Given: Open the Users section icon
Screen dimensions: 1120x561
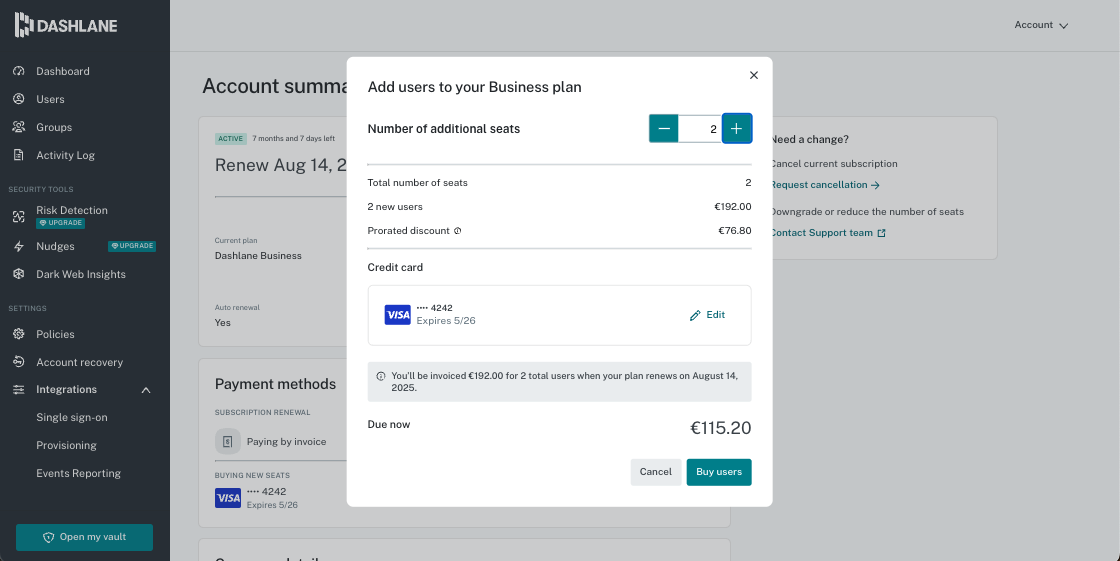Looking at the screenshot, I should (19, 99).
